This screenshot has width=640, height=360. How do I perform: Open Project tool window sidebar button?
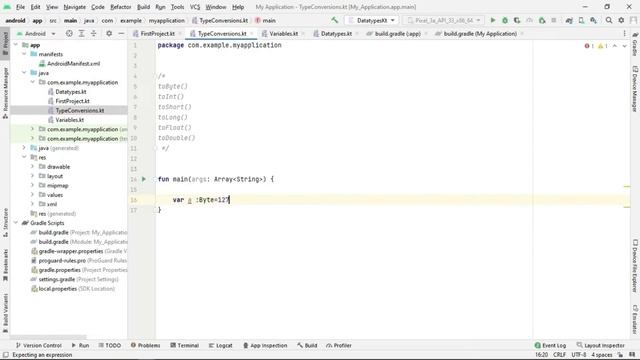(5, 44)
